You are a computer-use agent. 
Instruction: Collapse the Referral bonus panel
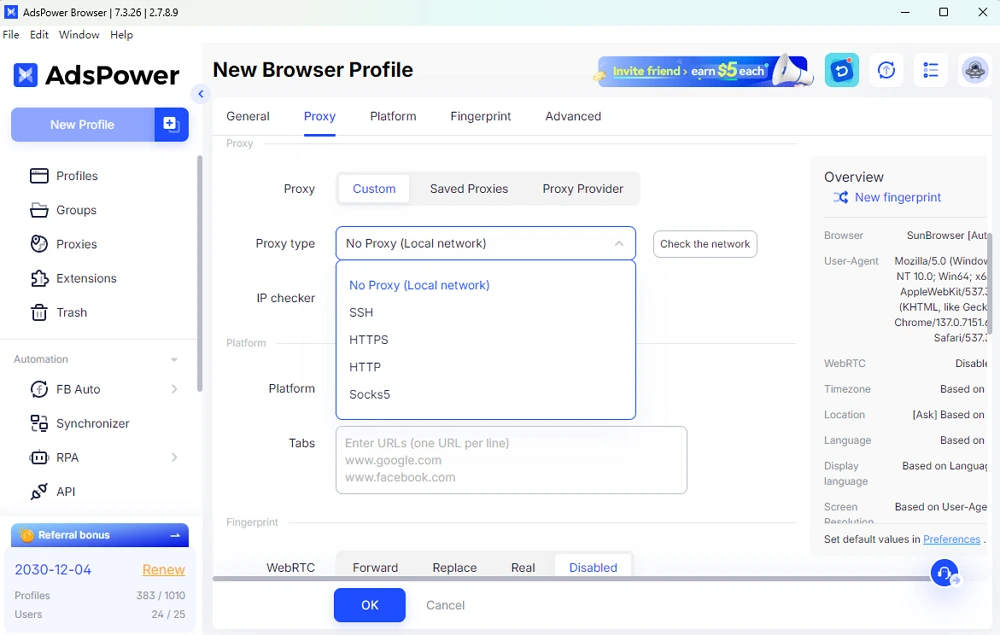point(175,536)
